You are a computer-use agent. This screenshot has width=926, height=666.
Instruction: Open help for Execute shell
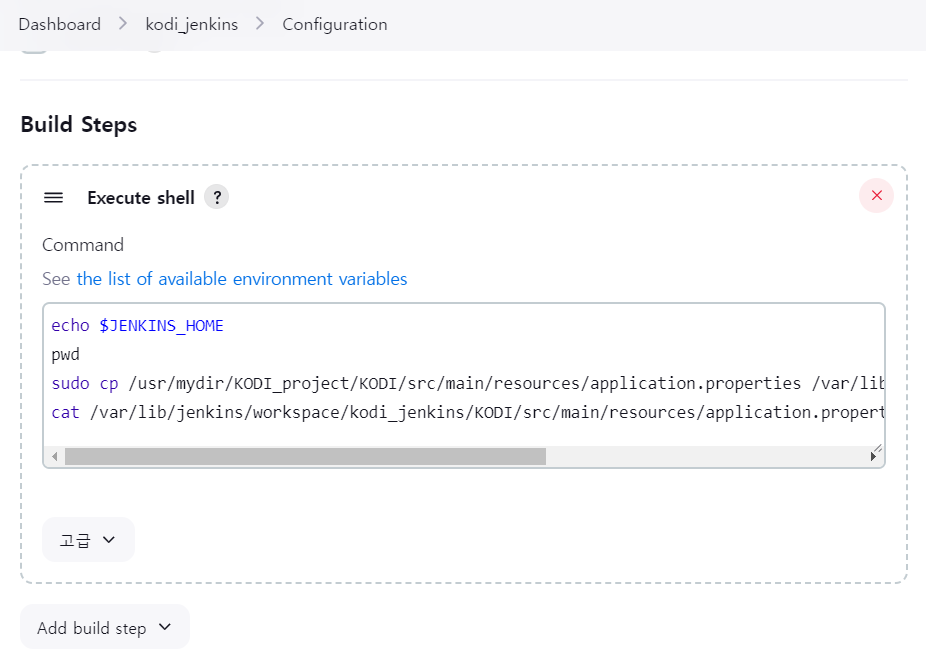(x=217, y=197)
